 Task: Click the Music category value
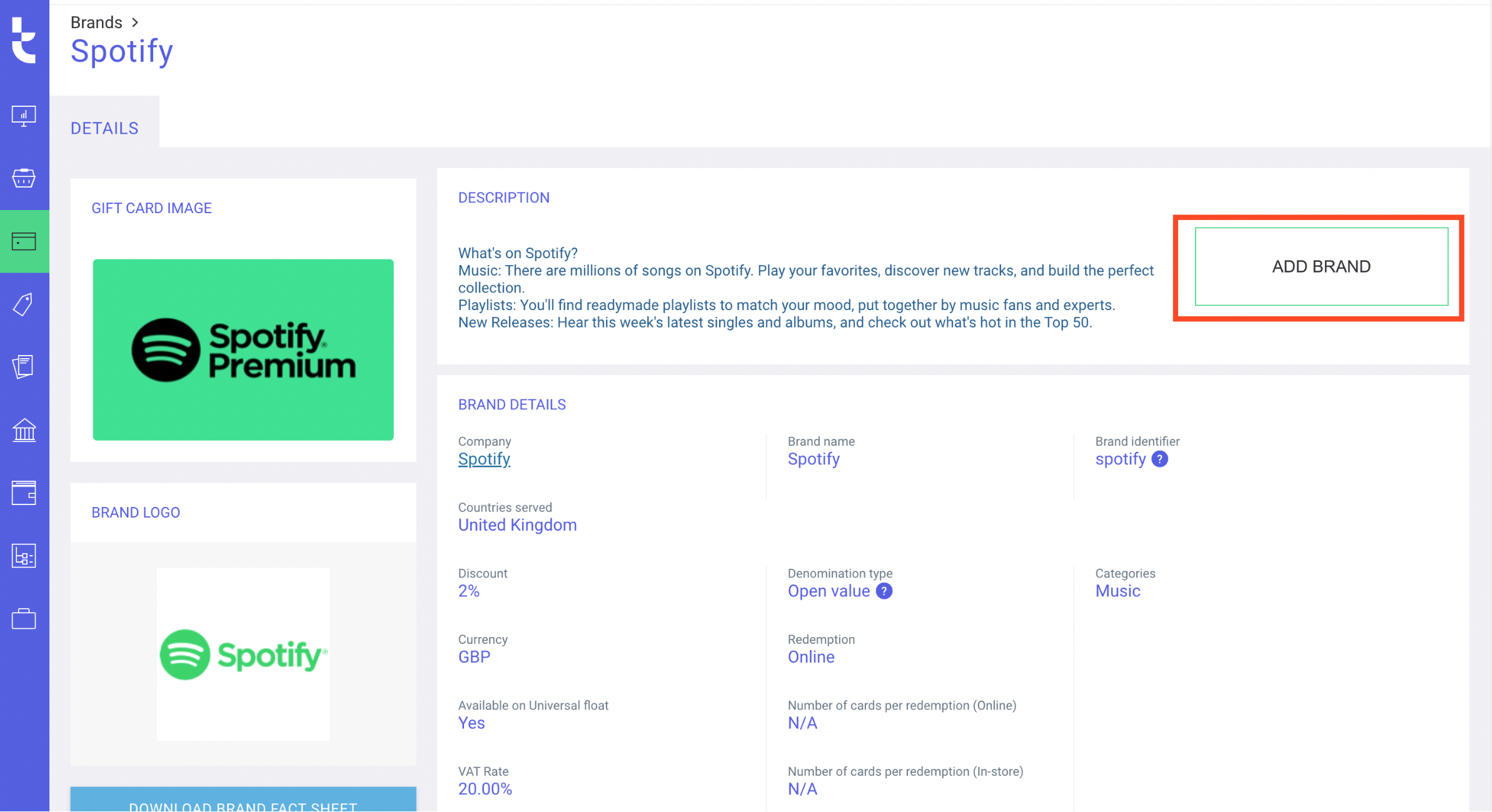(1117, 591)
